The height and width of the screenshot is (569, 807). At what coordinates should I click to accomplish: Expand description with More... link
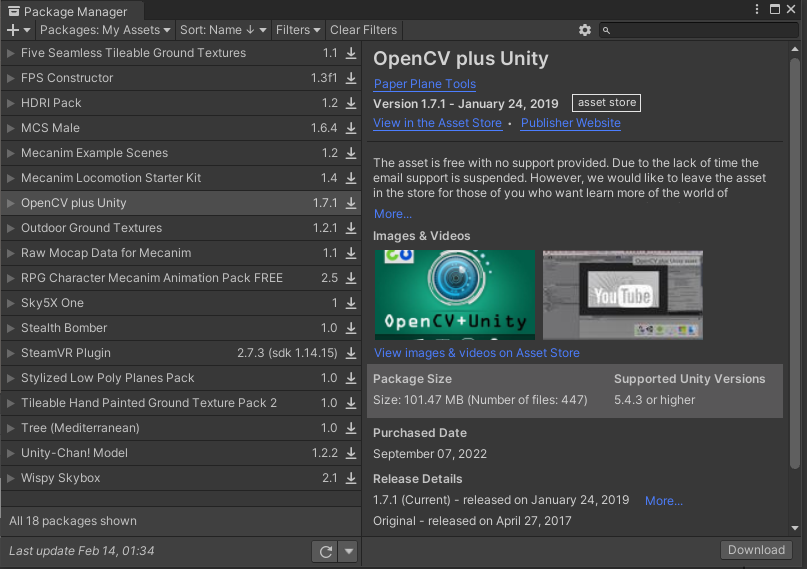pos(393,214)
